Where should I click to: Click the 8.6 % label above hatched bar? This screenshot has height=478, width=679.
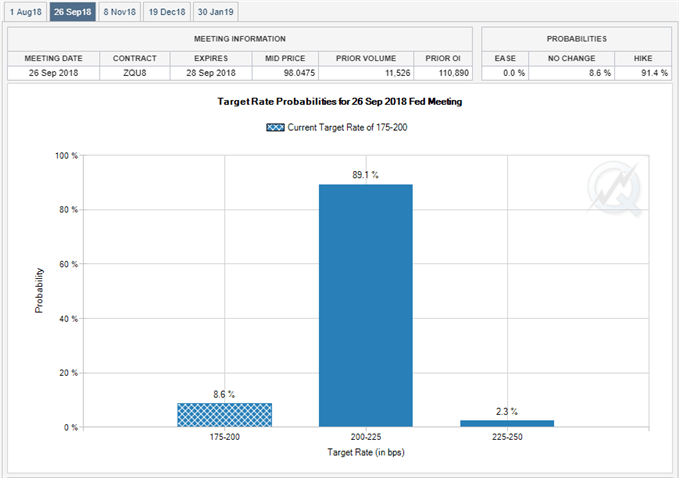[224, 394]
